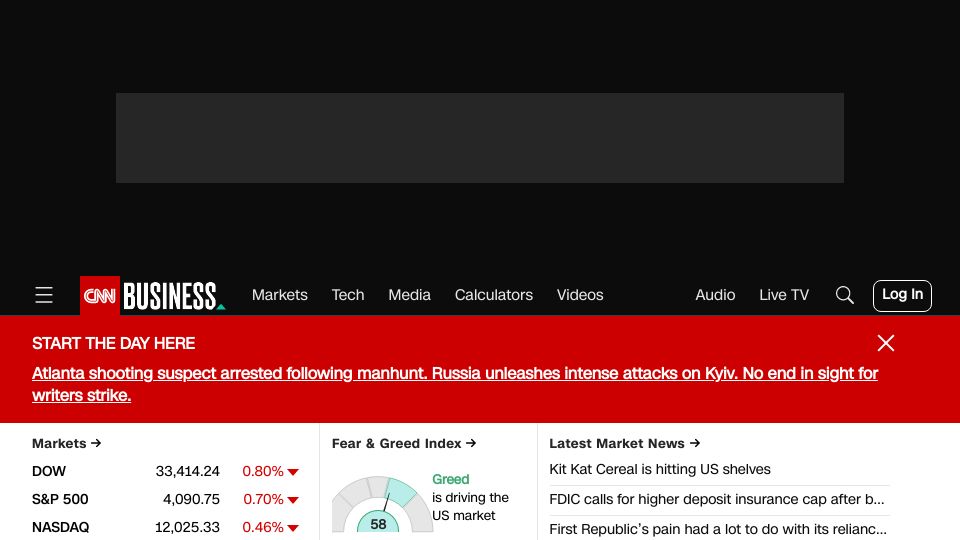The width and height of the screenshot is (960, 540).
Task: Open the search magnifier icon
Action: coord(844,295)
